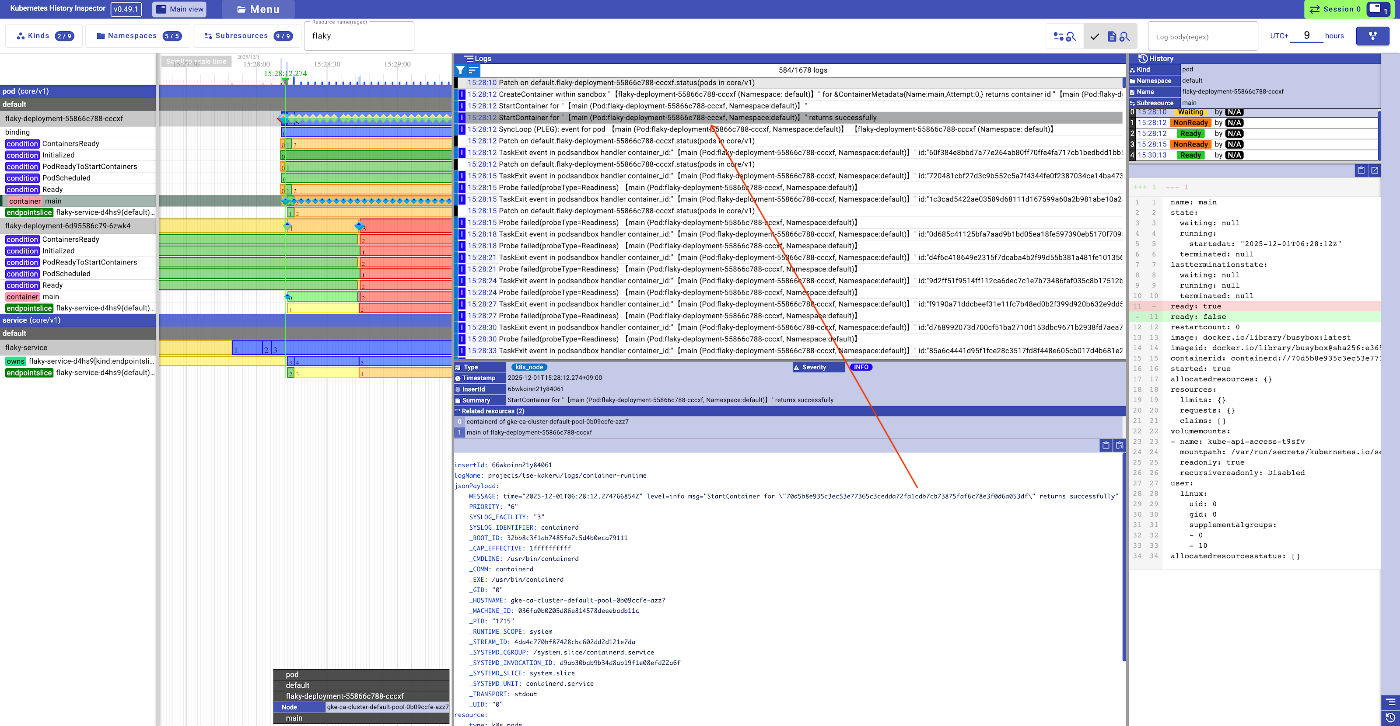Open the Kinds filter
Viewport: 1400px width, 726px height.
(x=43, y=36)
